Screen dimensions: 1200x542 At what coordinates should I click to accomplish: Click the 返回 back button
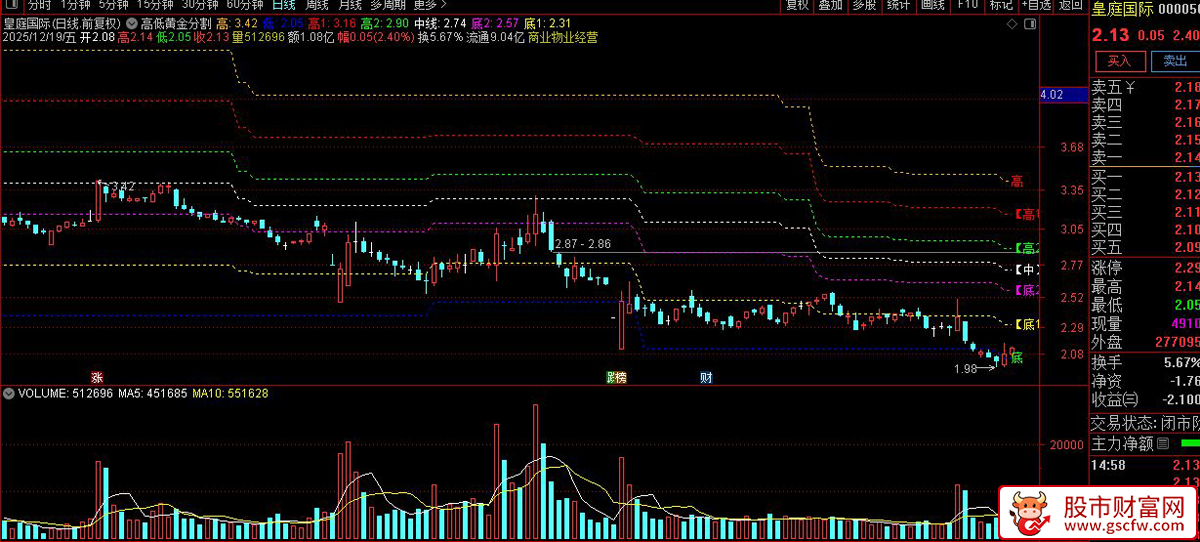(x=1071, y=5)
